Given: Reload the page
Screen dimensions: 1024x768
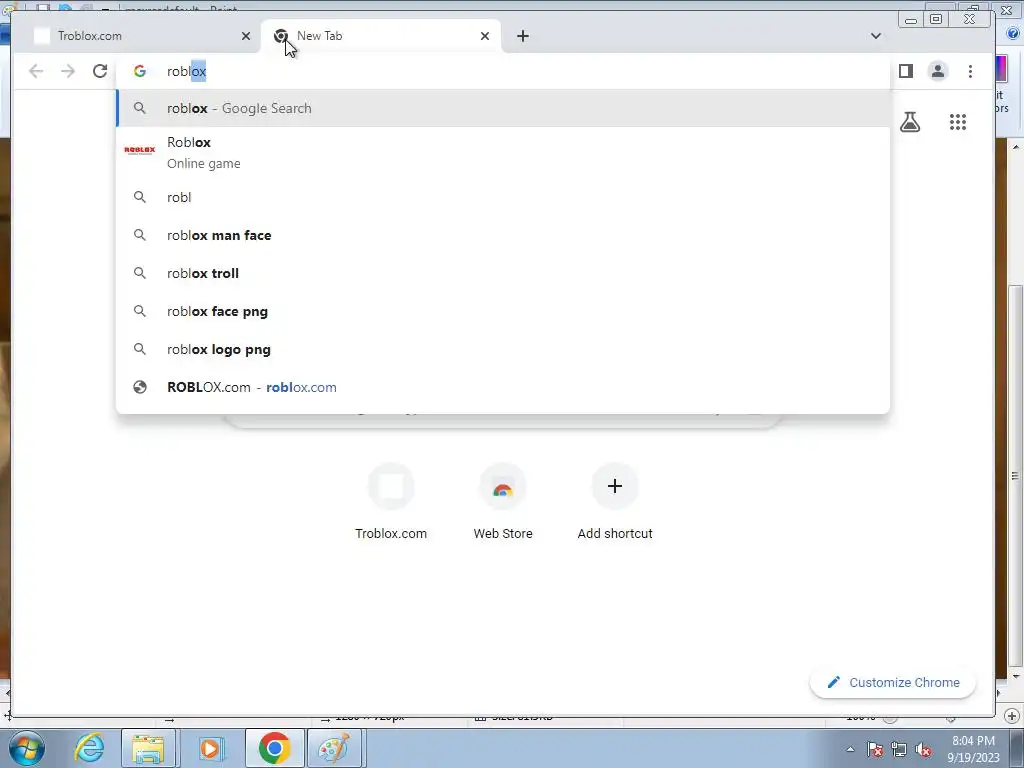Looking at the screenshot, I should (x=99, y=71).
